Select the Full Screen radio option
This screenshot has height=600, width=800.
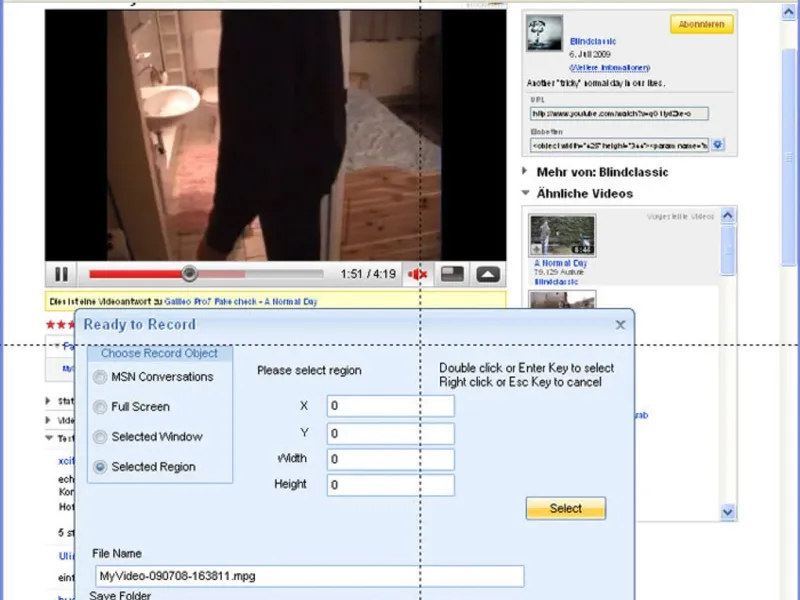(x=100, y=407)
